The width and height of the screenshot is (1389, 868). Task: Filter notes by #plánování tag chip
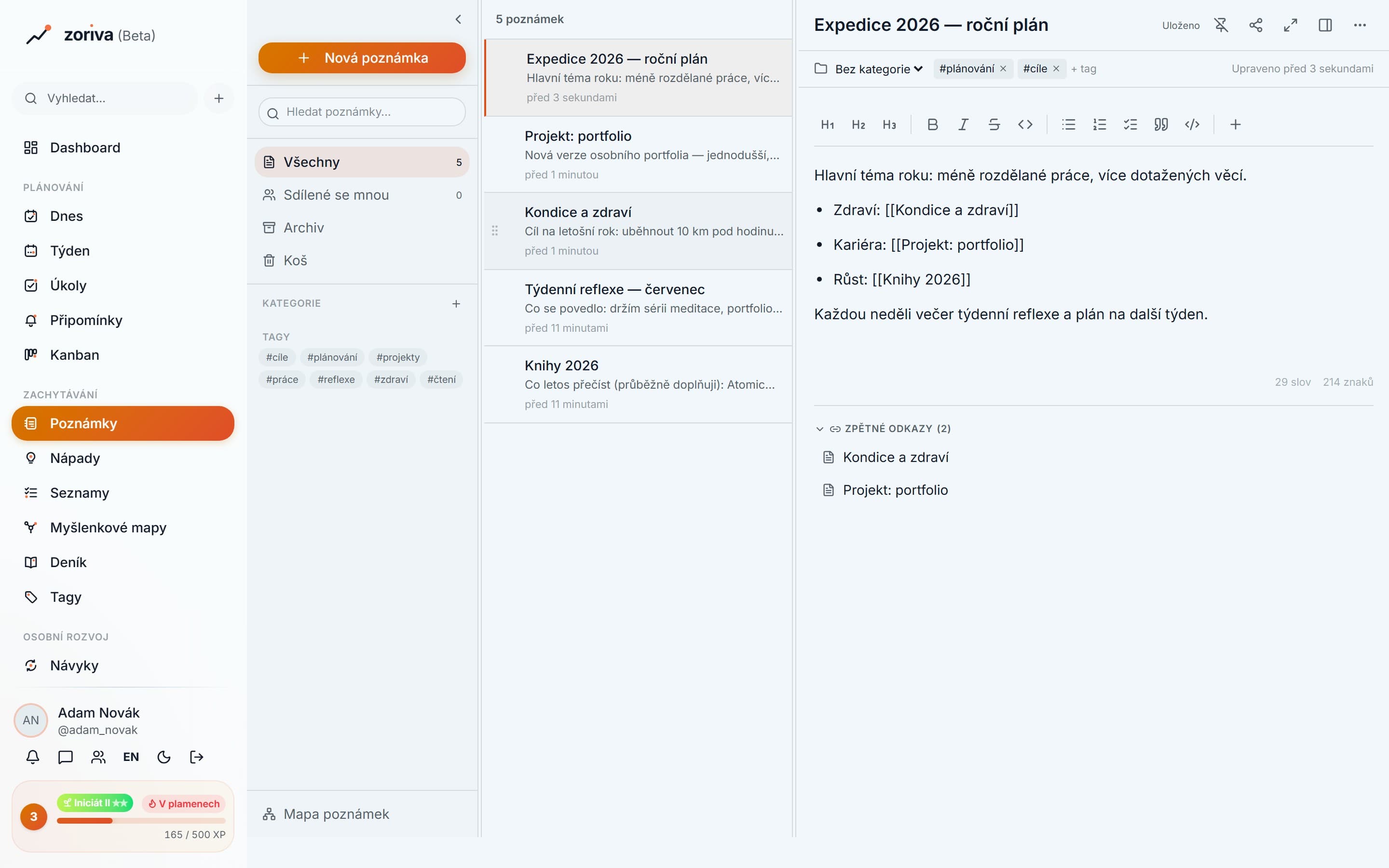(x=332, y=357)
